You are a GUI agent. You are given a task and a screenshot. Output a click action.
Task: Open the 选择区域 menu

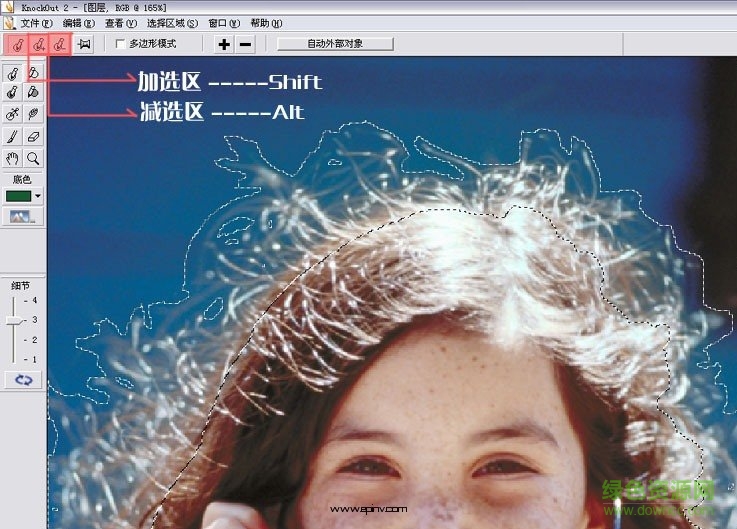(172, 22)
